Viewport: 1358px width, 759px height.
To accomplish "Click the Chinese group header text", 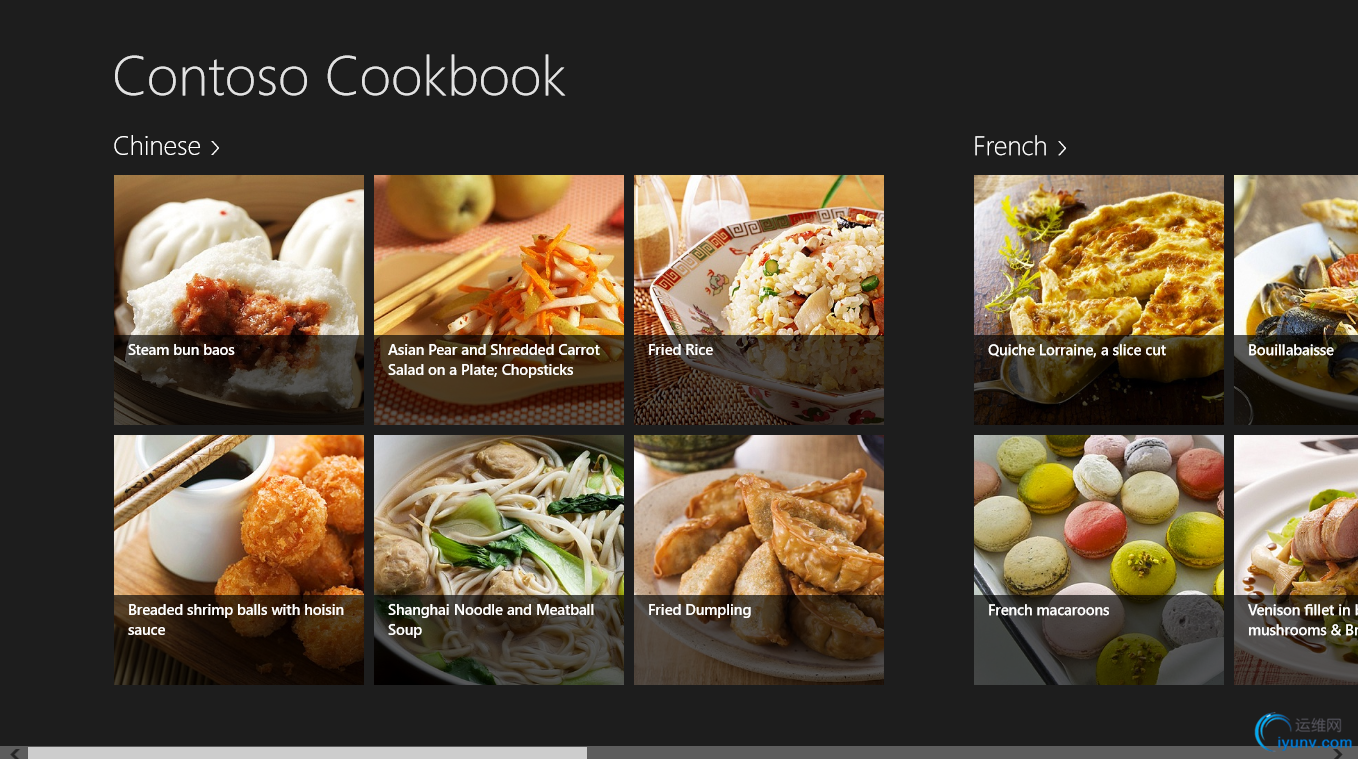I will point(157,147).
